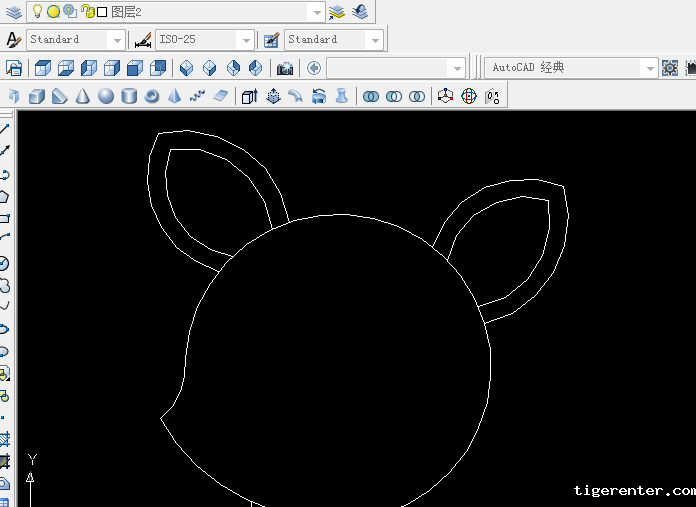Click the Layer Previous button
Viewport: 696px width, 507px height.
click(x=359, y=12)
